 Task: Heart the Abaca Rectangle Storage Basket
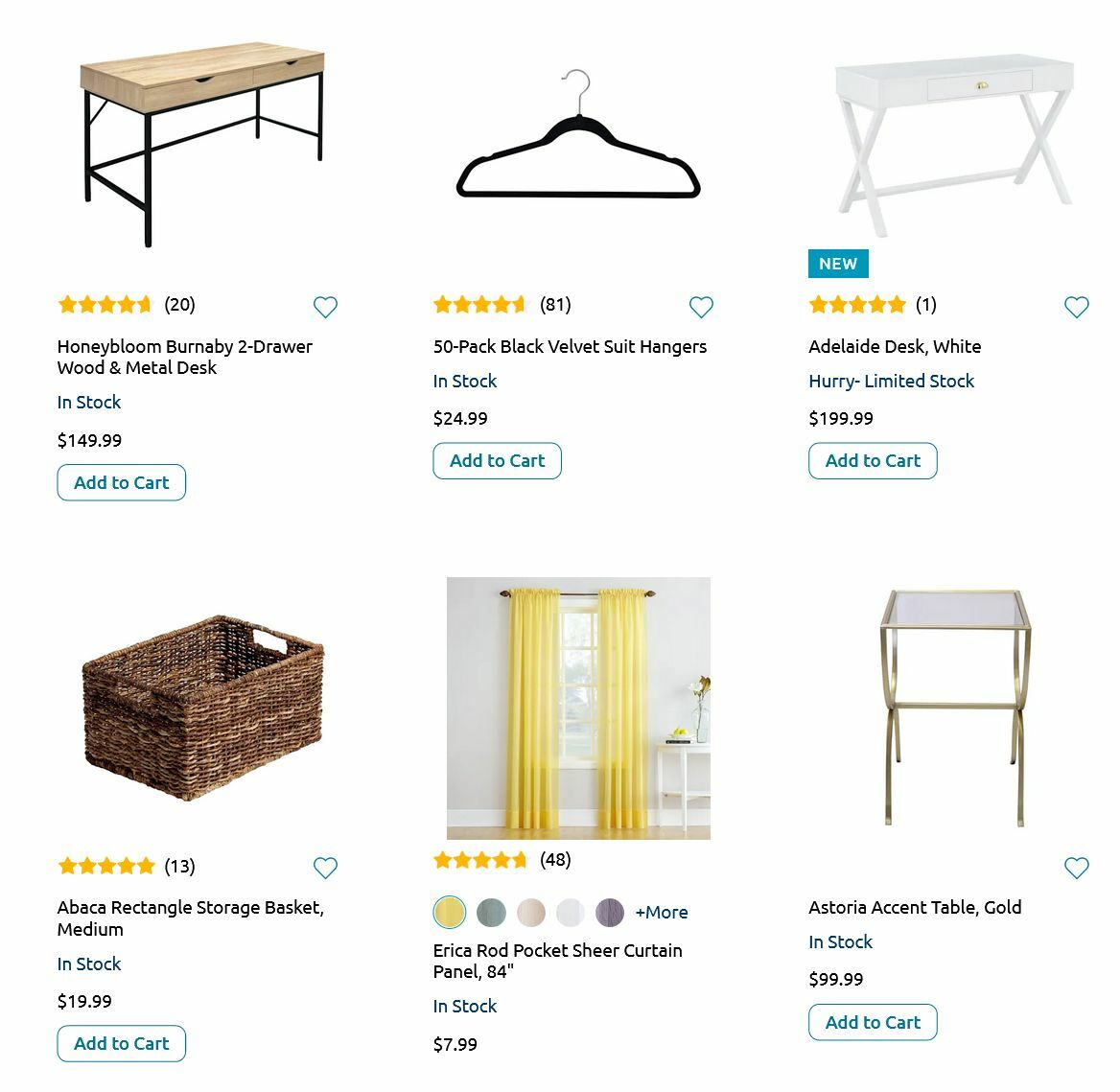(x=325, y=868)
